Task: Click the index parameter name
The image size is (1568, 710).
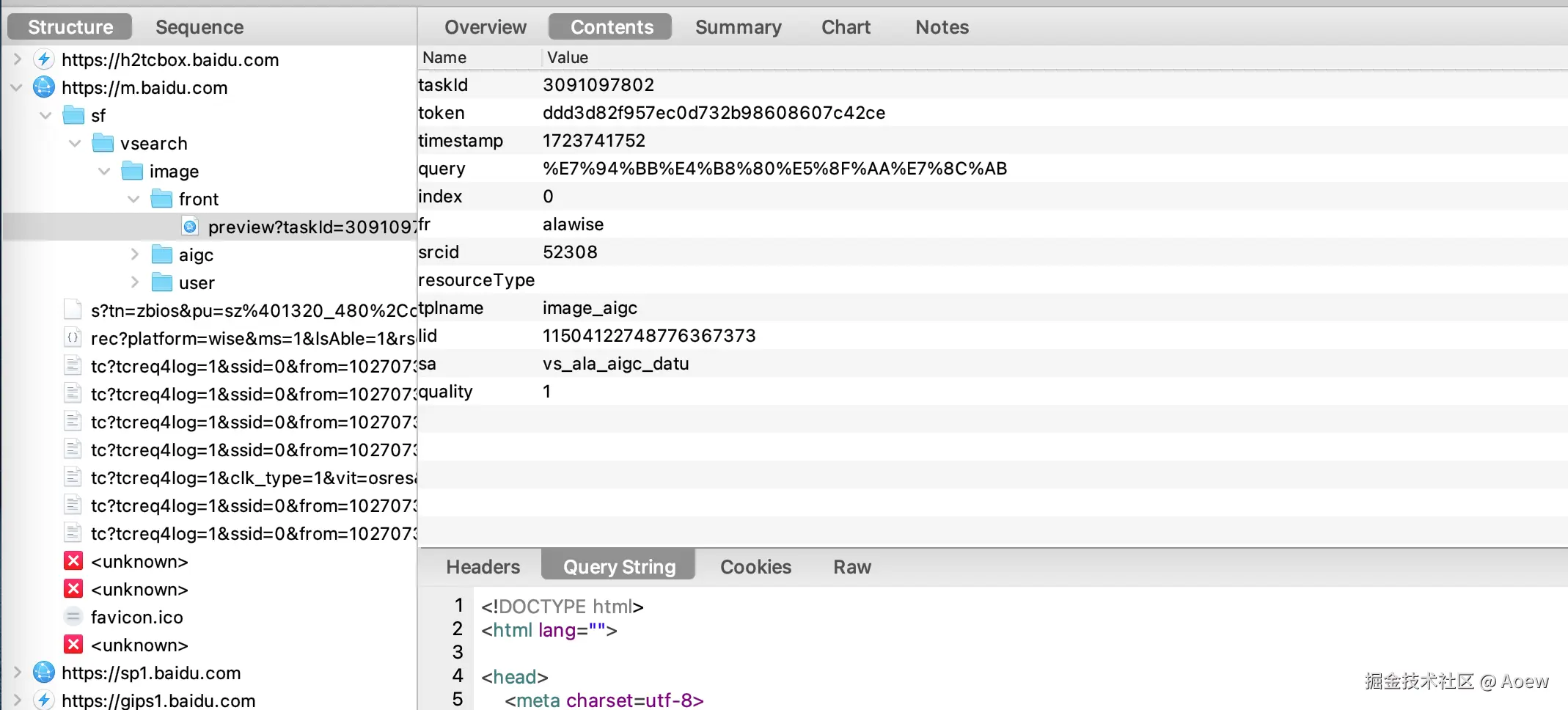Action: point(440,197)
